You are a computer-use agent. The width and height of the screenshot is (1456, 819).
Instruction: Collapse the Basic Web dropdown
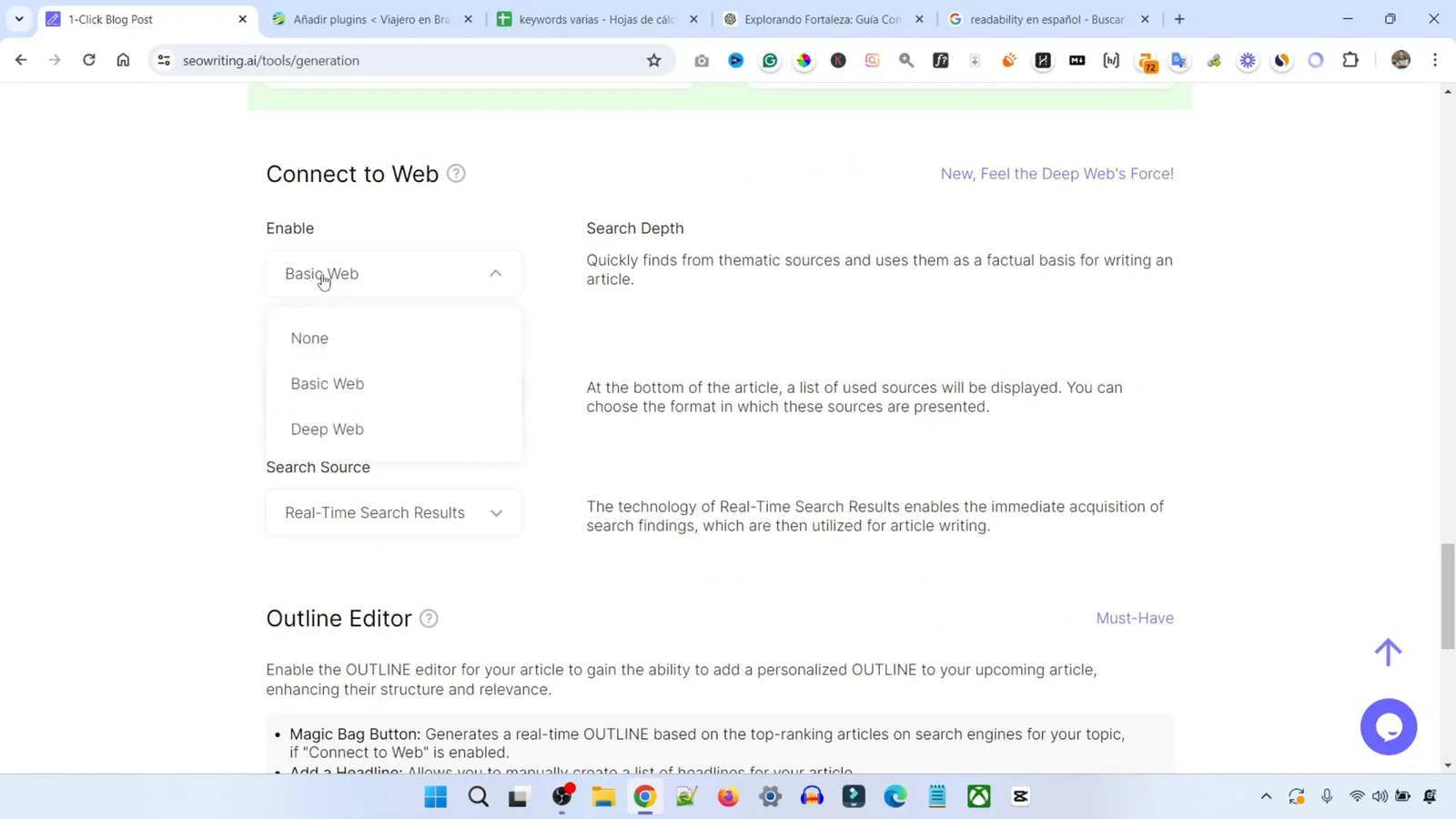coord(393,273)
